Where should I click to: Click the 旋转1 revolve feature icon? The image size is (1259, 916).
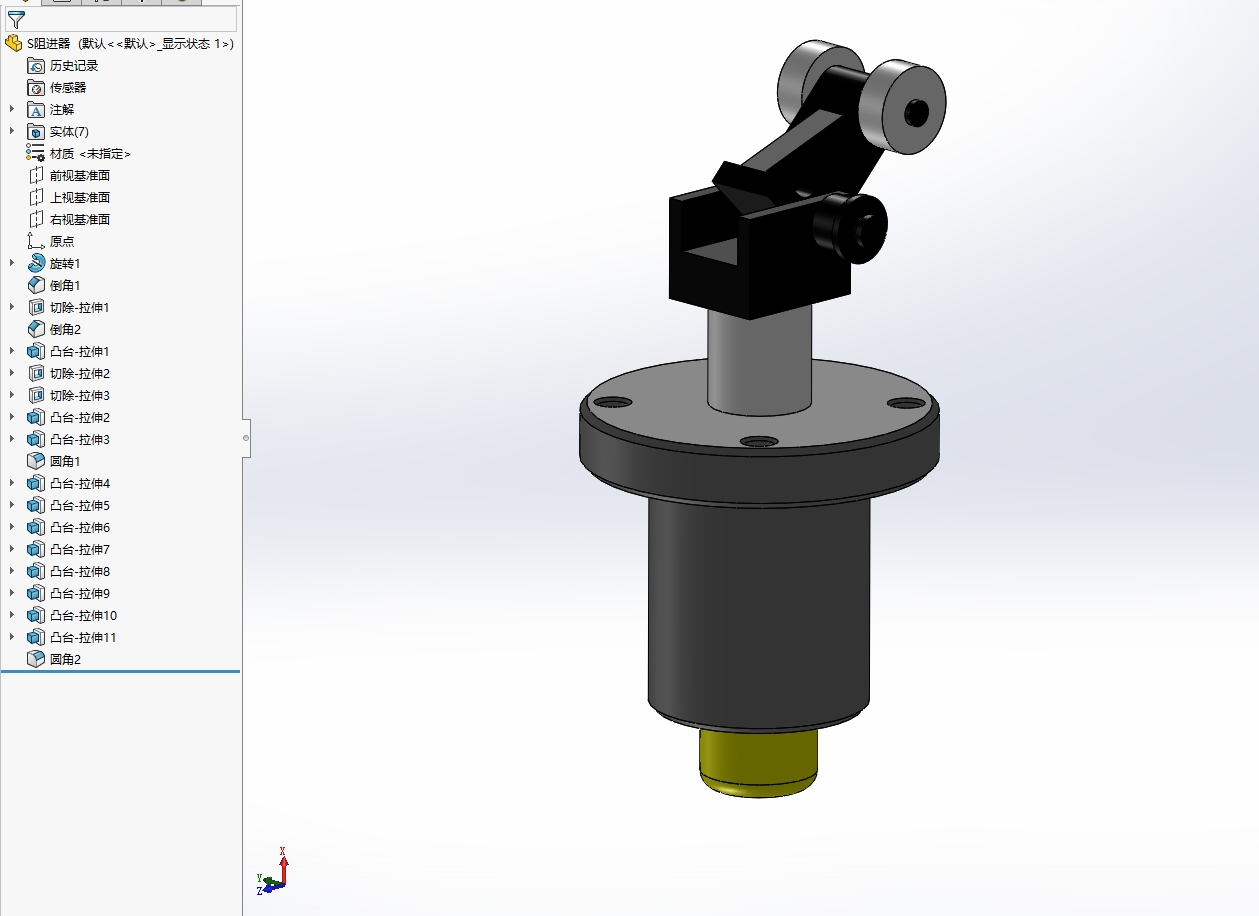coord(36,263)
